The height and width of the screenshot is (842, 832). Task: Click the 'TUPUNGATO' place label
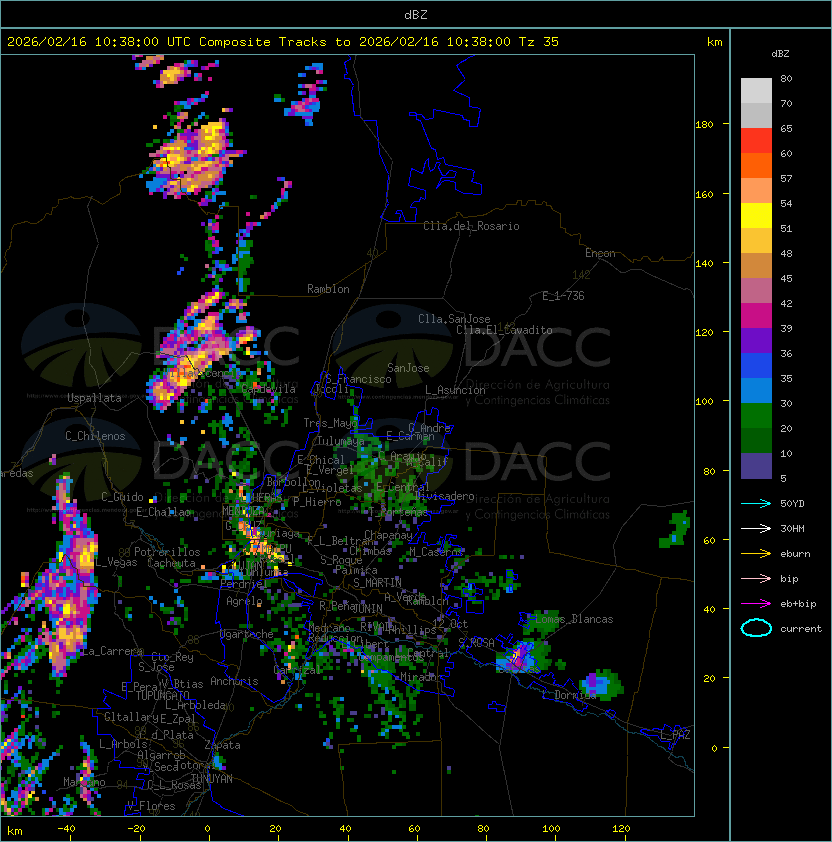[x=162, y=696]
